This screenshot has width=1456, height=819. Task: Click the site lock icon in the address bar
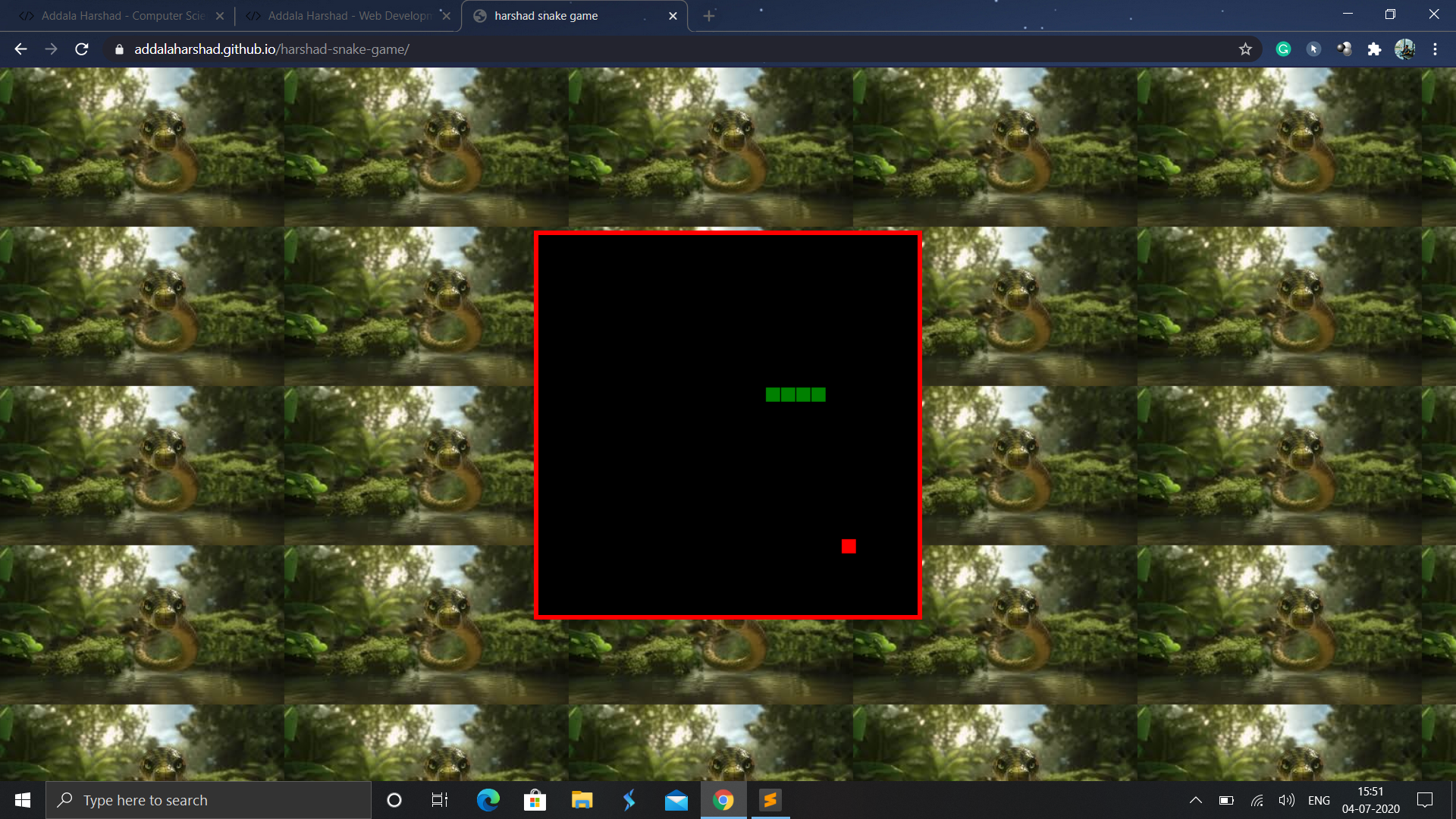click(119, 49)
